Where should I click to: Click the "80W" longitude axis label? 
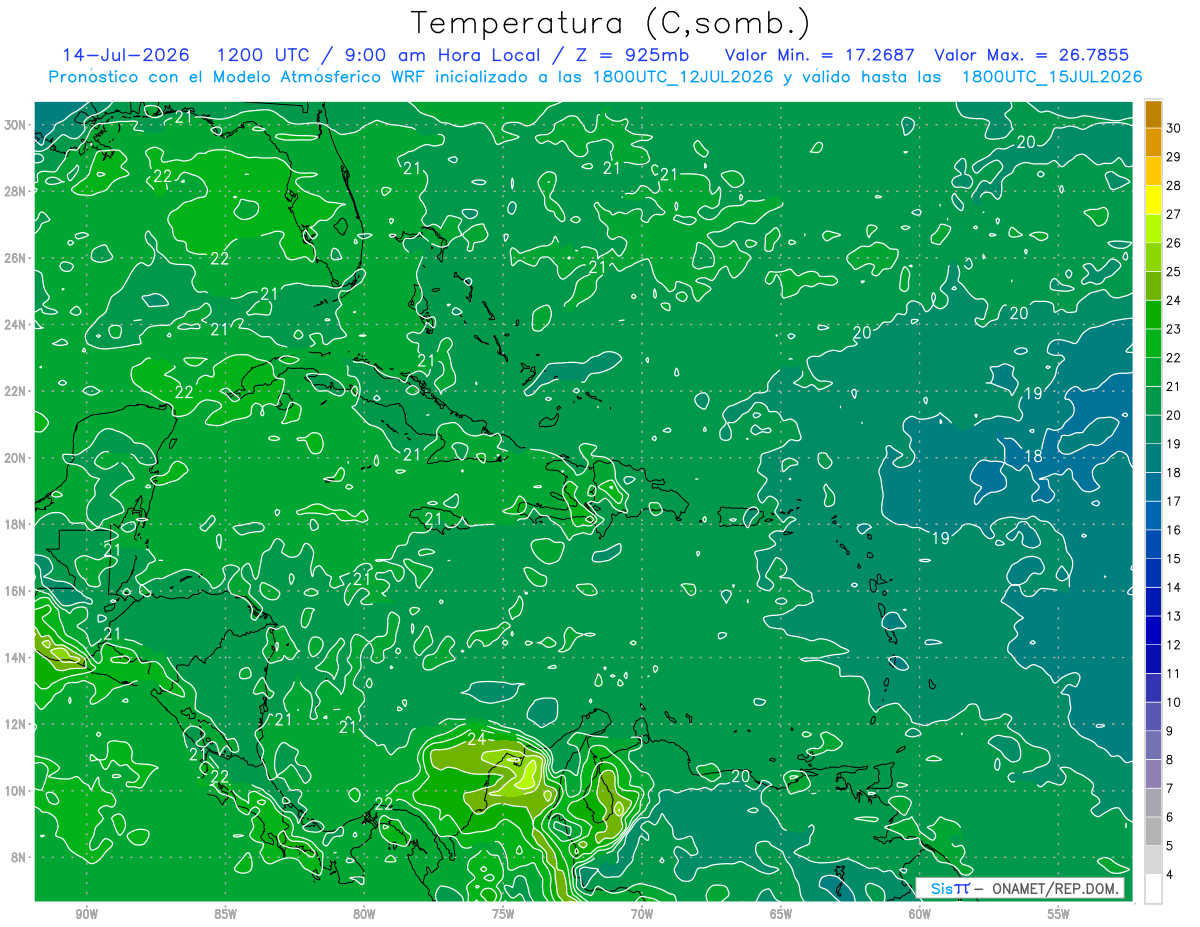(364, 914)
